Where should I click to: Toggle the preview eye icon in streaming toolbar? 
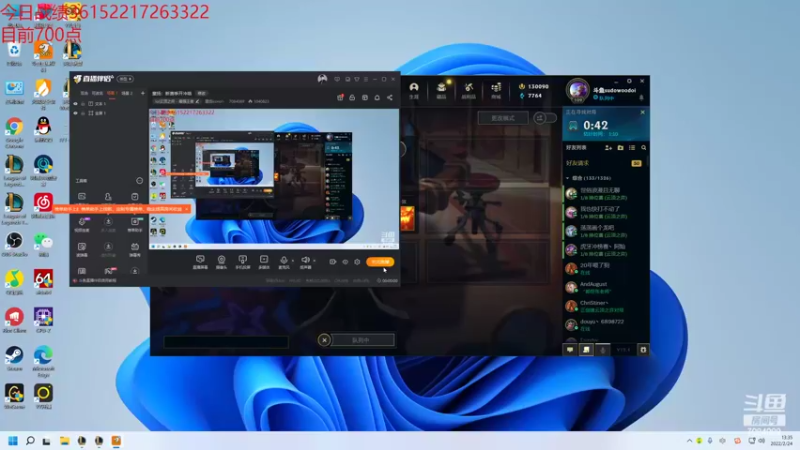point(345,262)
